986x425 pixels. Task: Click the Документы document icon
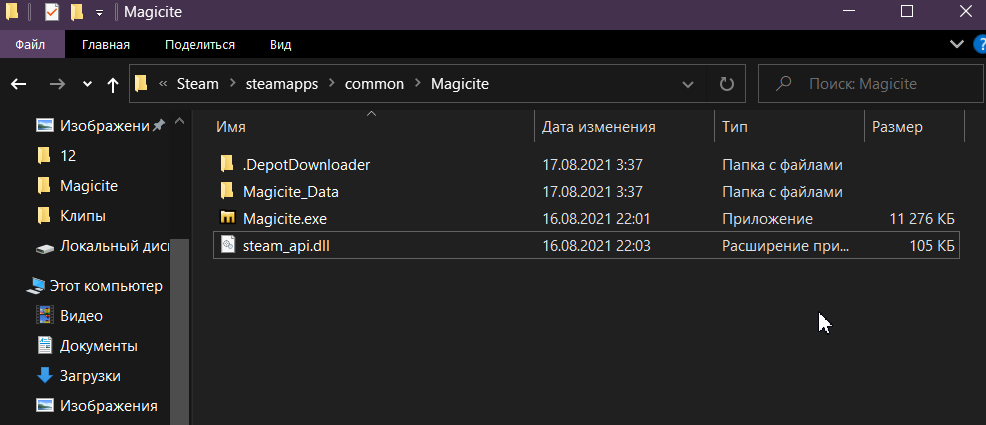45,345
